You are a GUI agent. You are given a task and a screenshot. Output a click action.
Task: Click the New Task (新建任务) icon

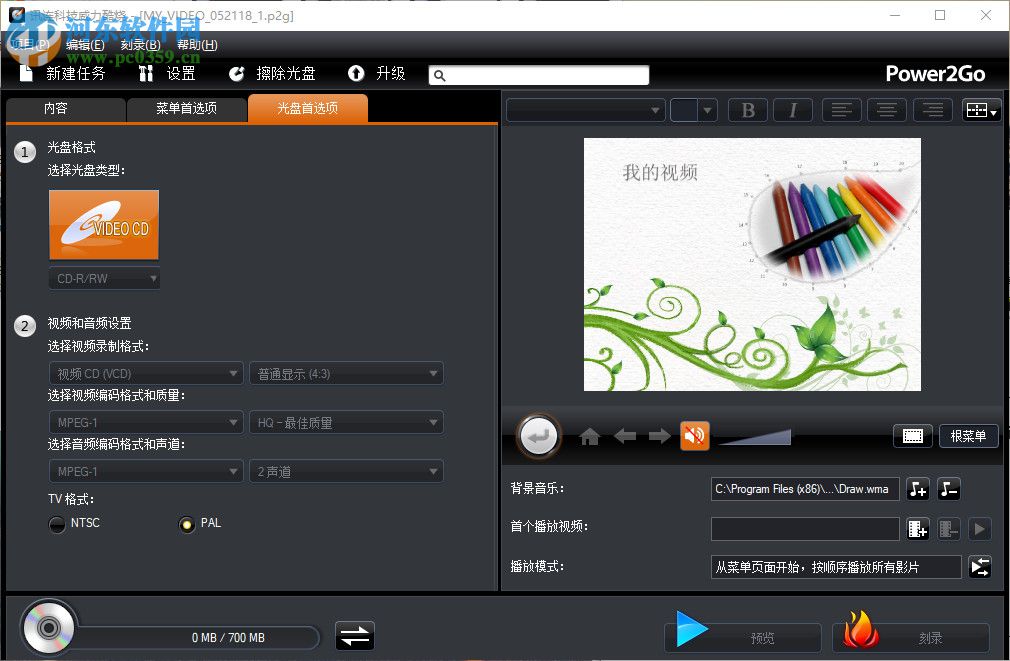coord(26,73)
